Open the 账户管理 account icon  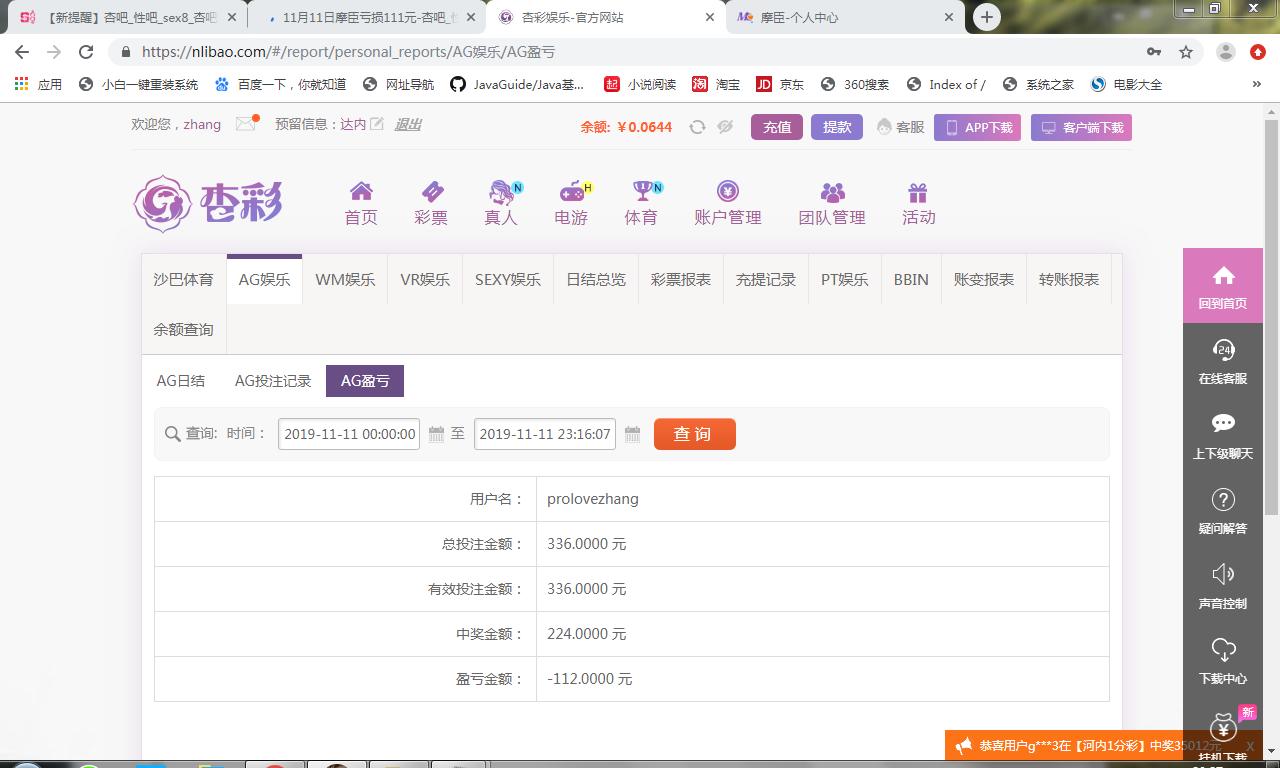click(x=727, y=191)
